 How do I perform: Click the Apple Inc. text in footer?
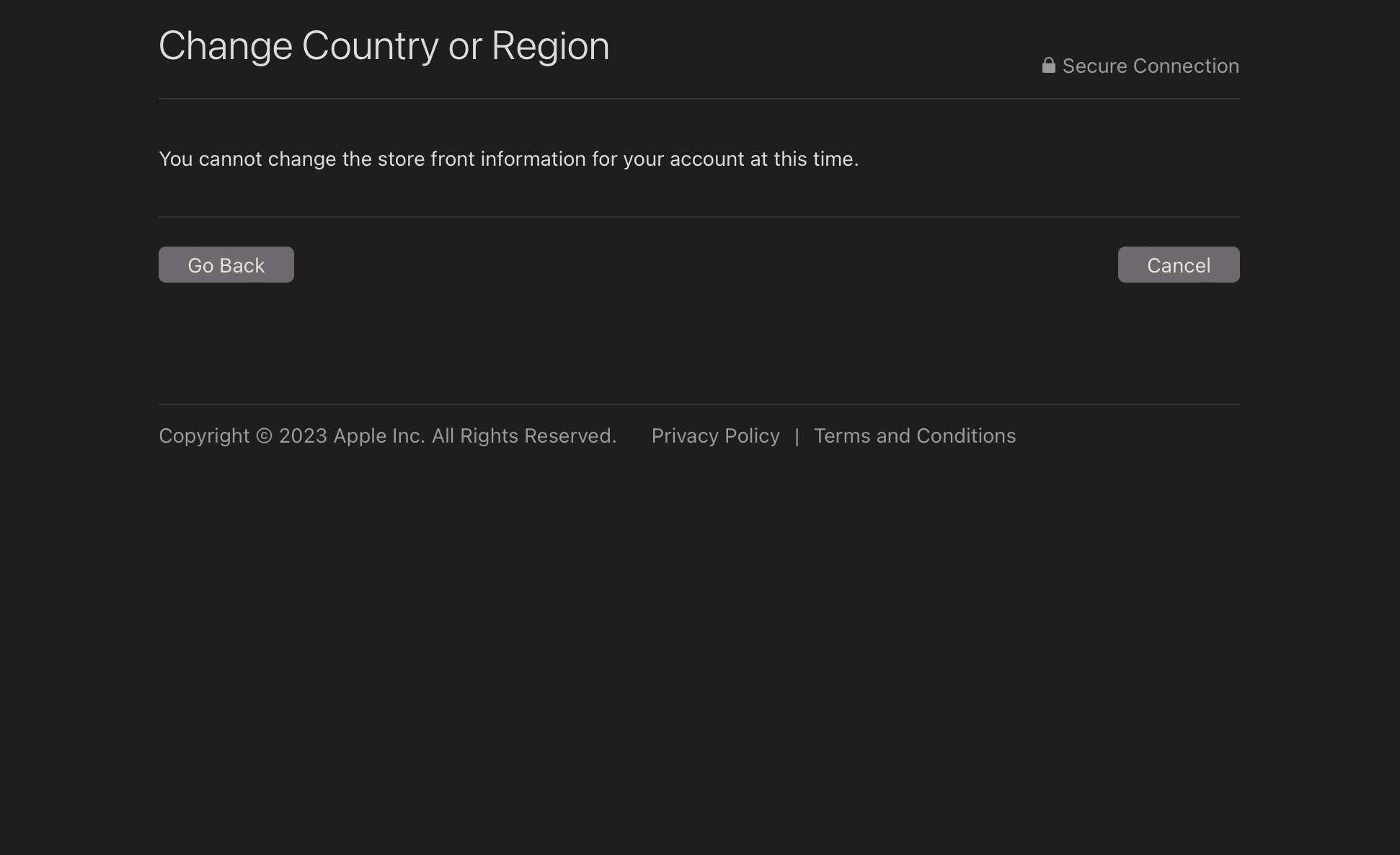pos(378,436)
